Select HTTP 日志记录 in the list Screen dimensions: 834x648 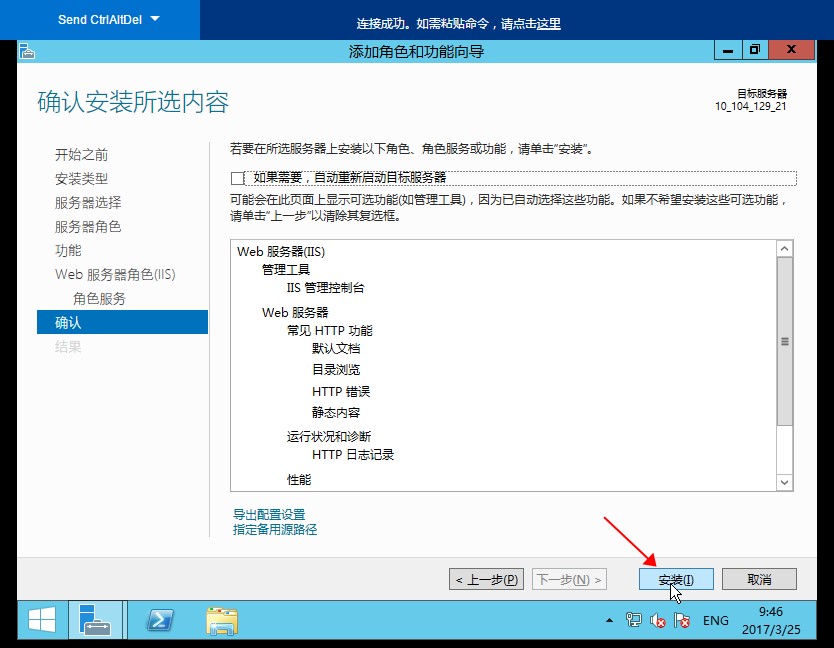pos(353,455)
